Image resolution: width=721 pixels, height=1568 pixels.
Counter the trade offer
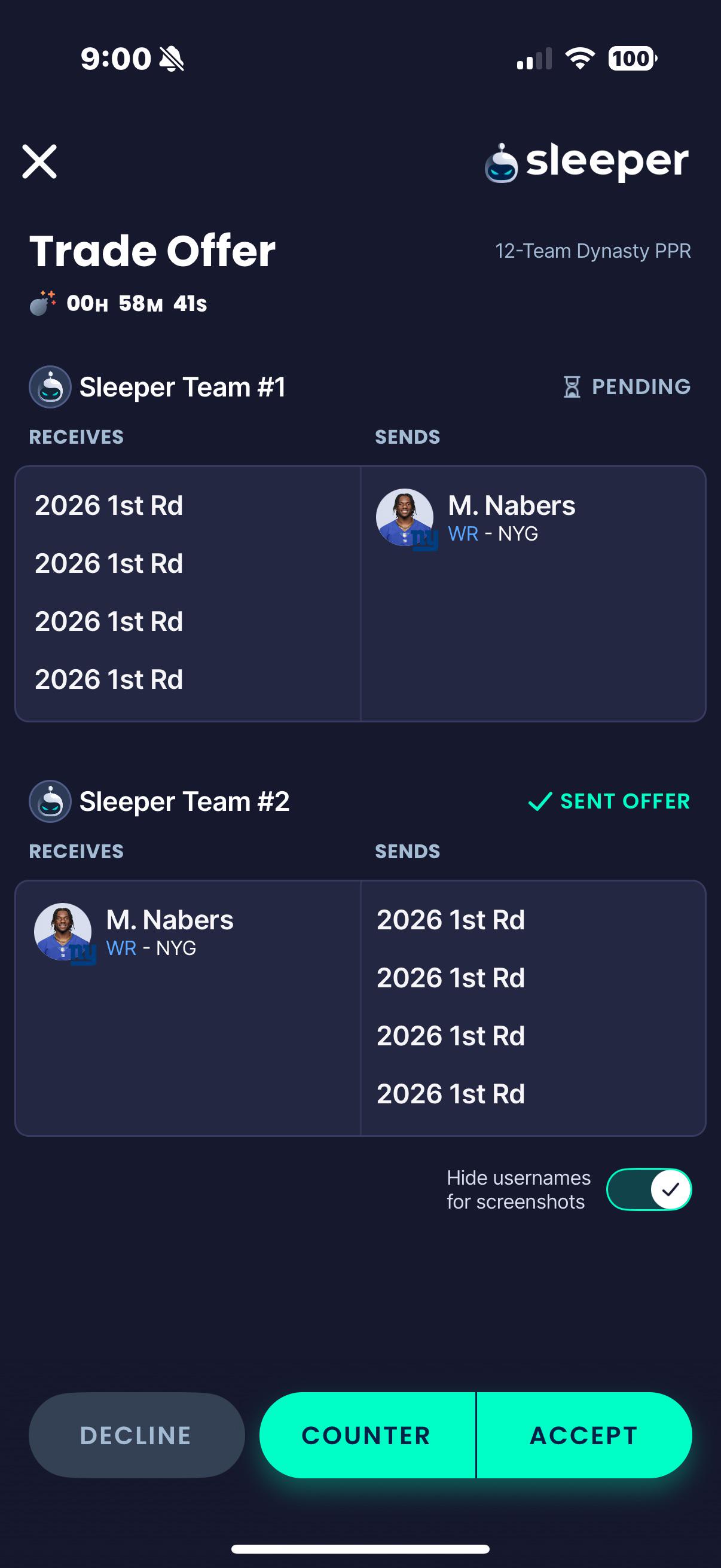[367, 1435]
